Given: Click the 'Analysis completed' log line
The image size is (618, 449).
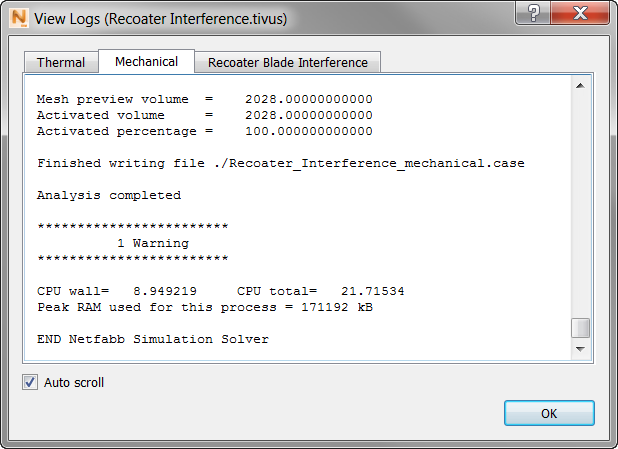Looking at the screenshot, I should click(x=108, y=195).
